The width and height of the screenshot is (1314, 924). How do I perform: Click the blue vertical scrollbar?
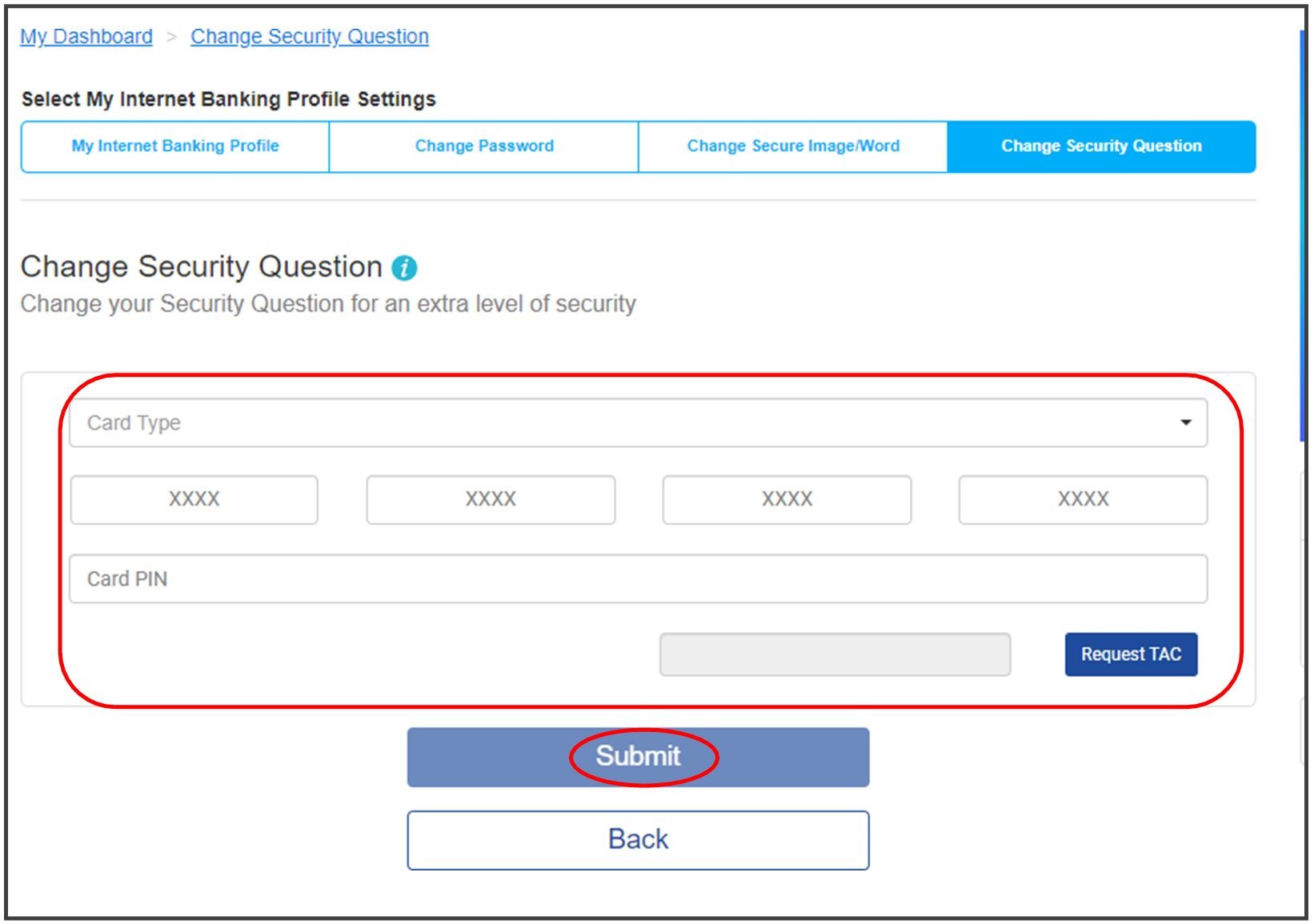click(x=1303, y=236)
